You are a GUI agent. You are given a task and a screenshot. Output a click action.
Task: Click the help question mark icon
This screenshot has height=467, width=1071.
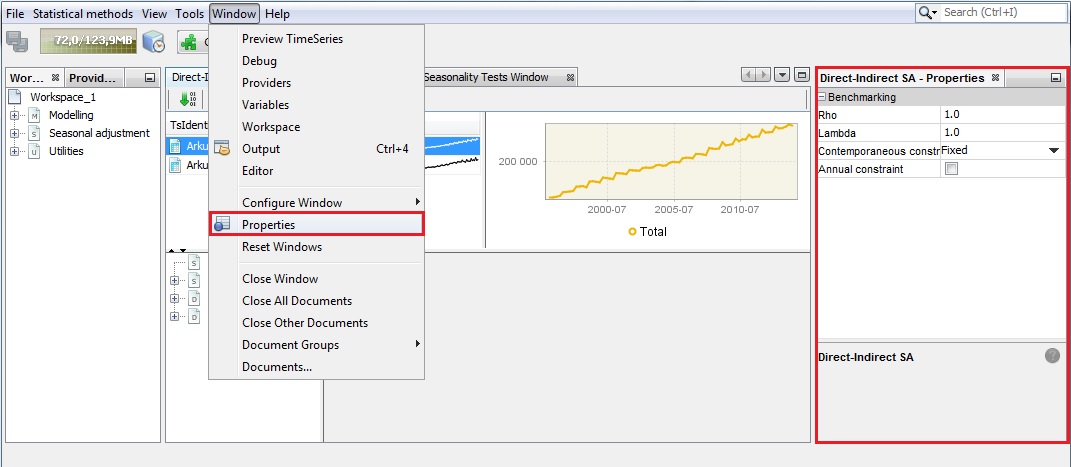click(x=1052, y=356)
